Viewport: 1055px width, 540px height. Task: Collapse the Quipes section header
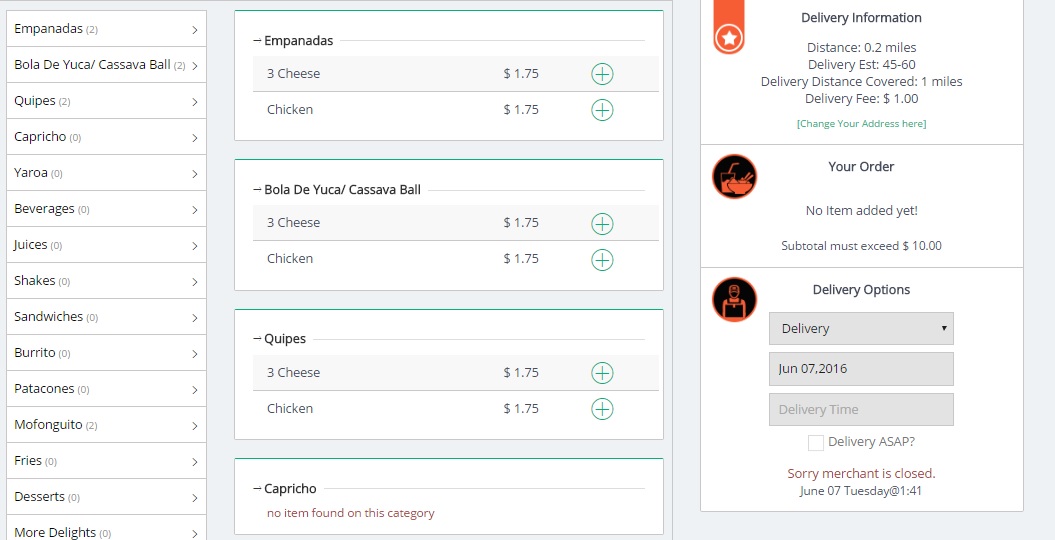point(280,339)
